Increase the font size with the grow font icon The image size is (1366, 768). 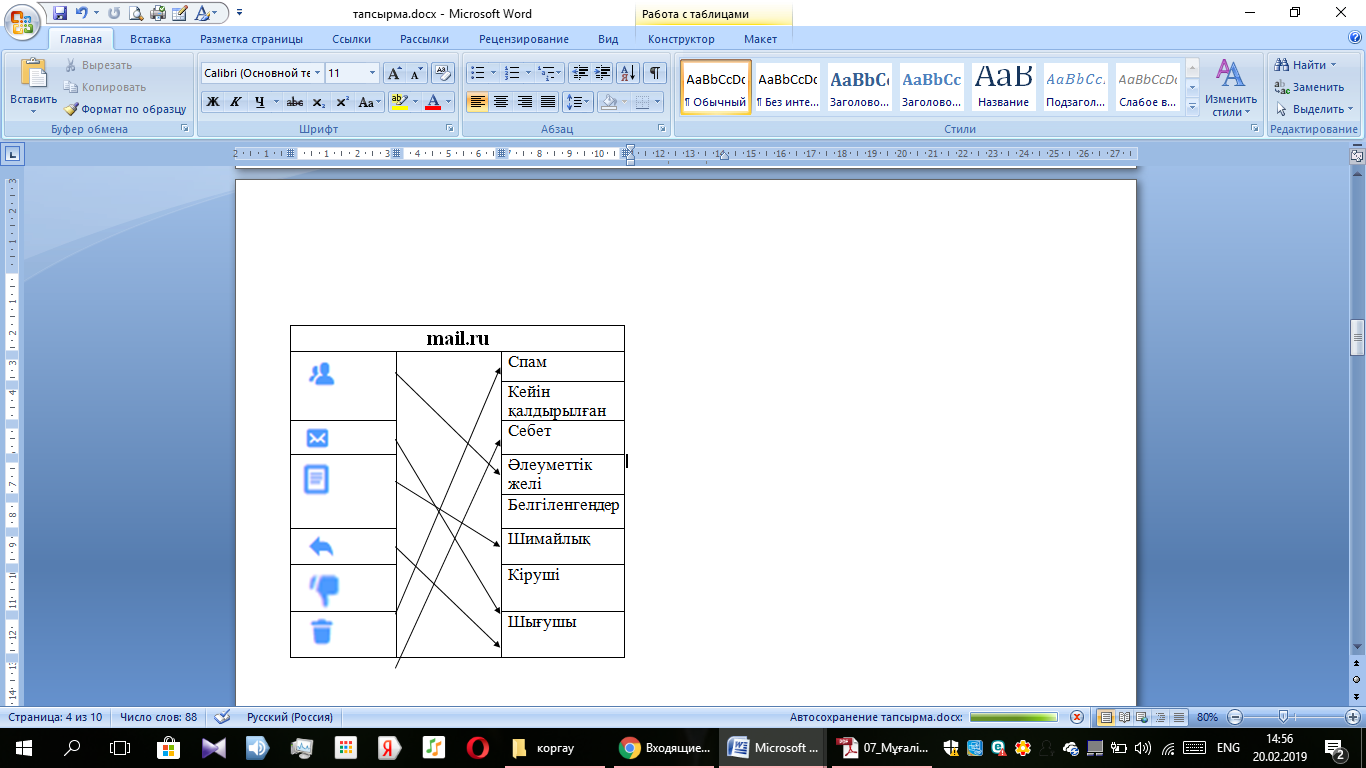(x=394, y=73)
